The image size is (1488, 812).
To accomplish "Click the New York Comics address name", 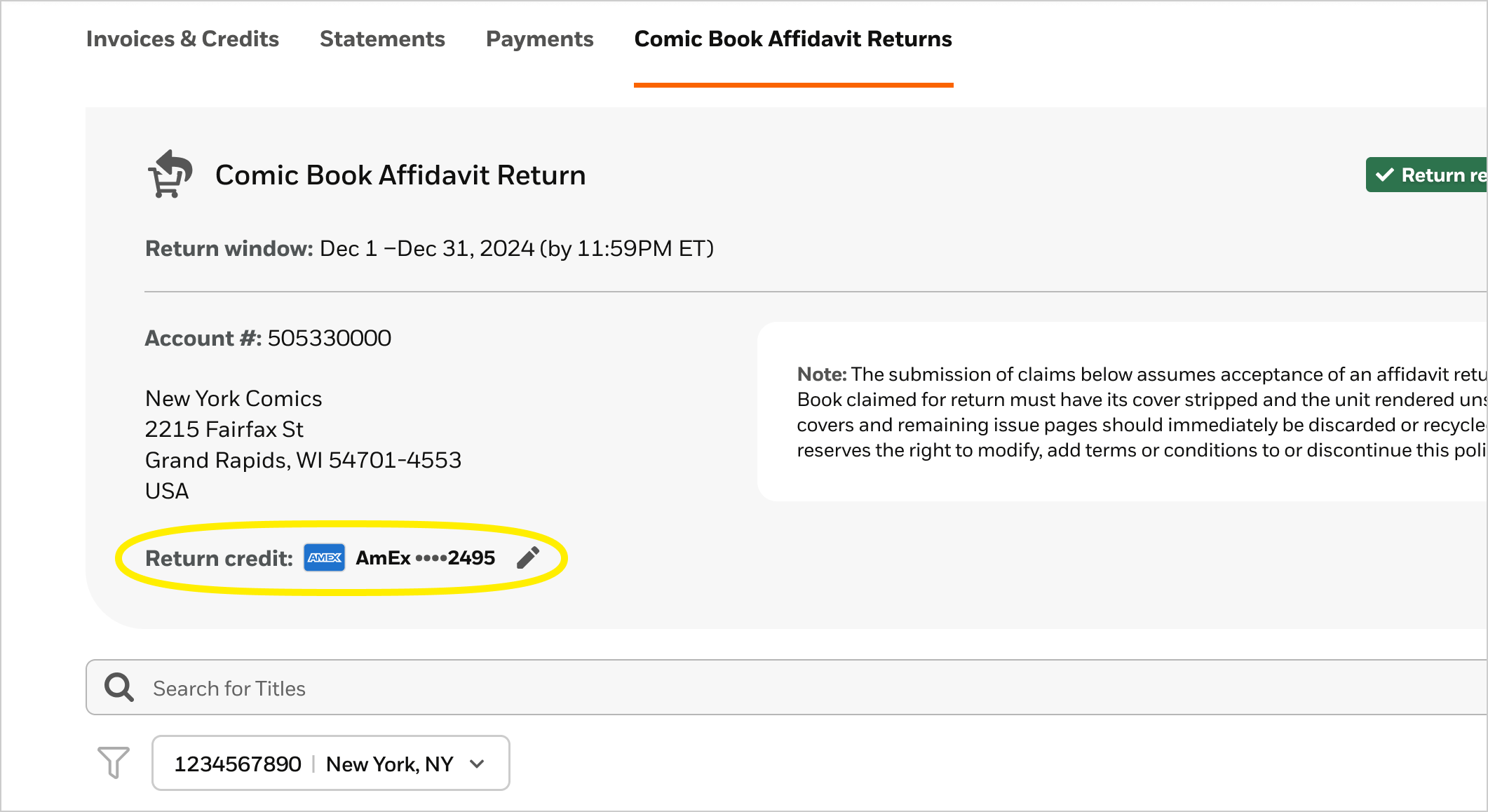I will [234, 398].
